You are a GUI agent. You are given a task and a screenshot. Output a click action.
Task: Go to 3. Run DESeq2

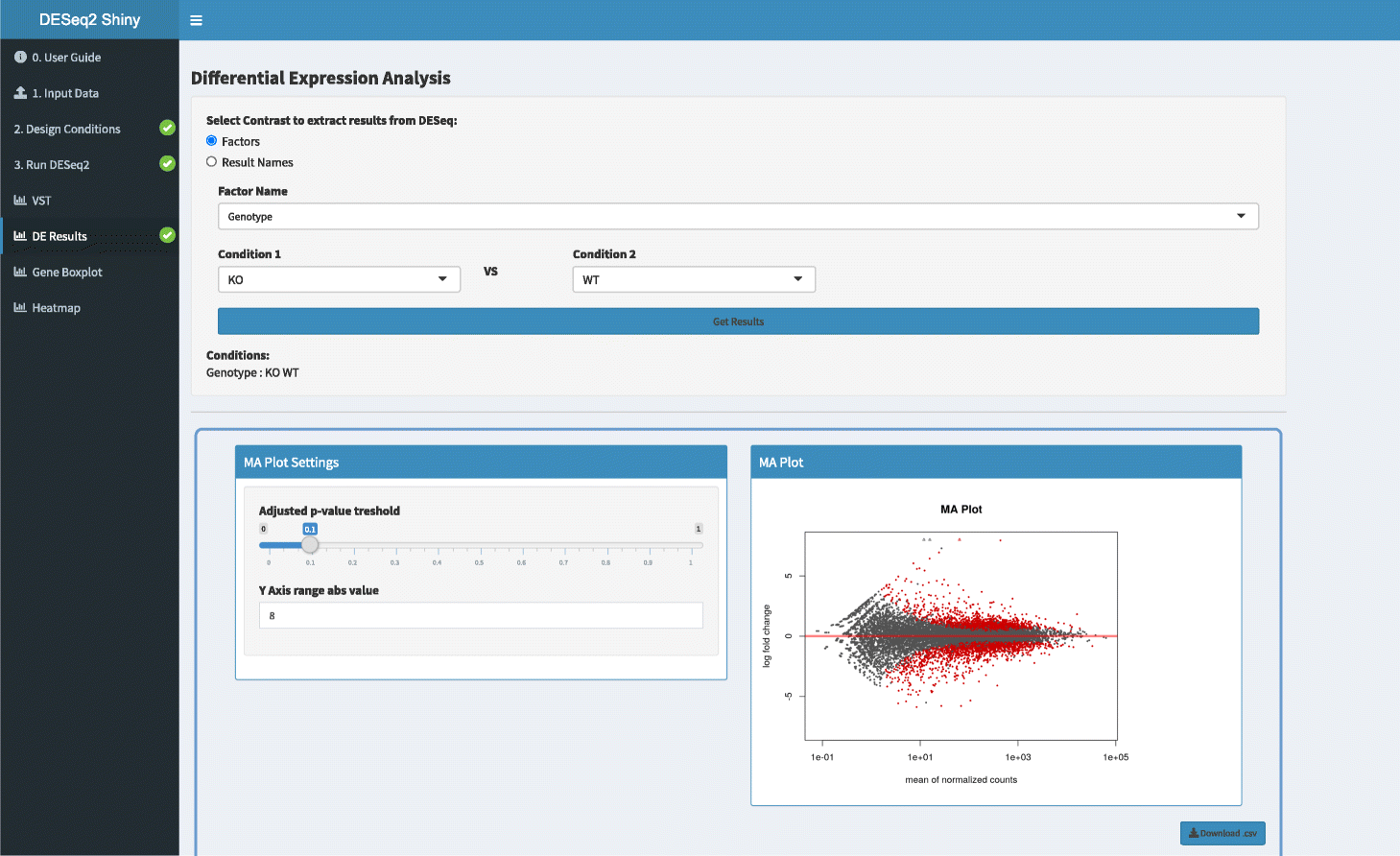pyautogui.click(x=89, y=164)
